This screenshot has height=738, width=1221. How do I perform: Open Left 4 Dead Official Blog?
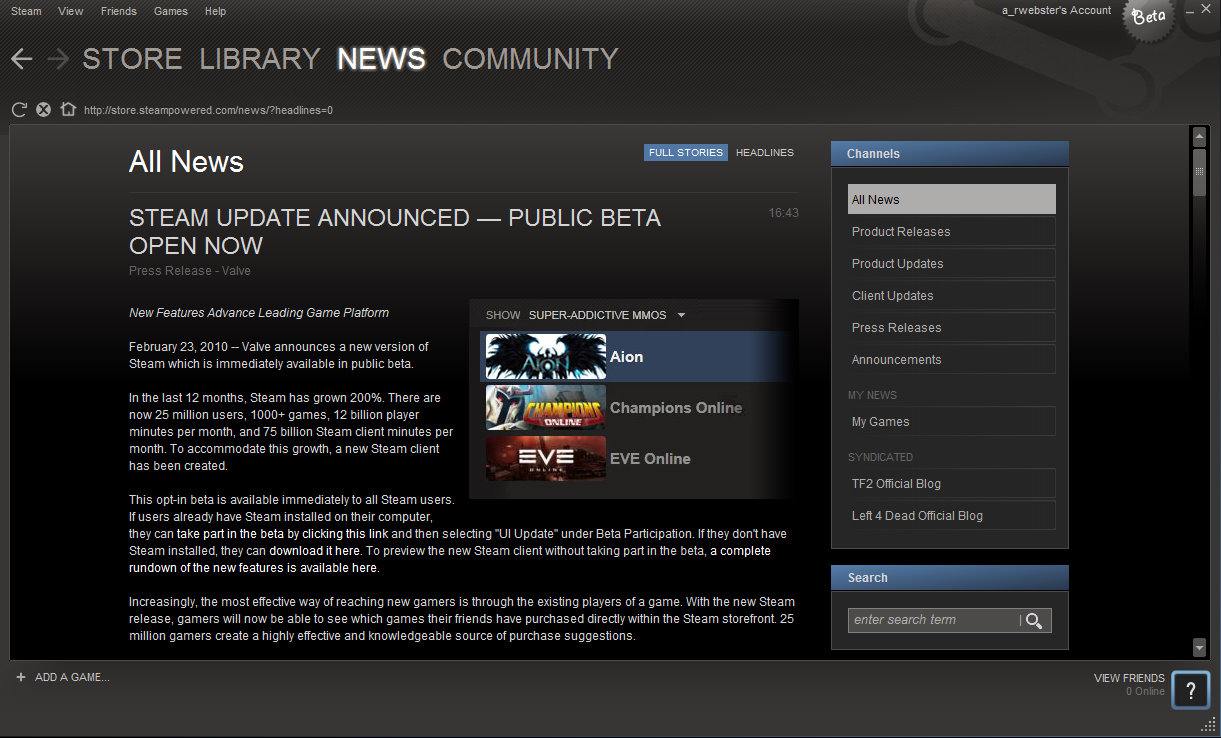point(951,515)
